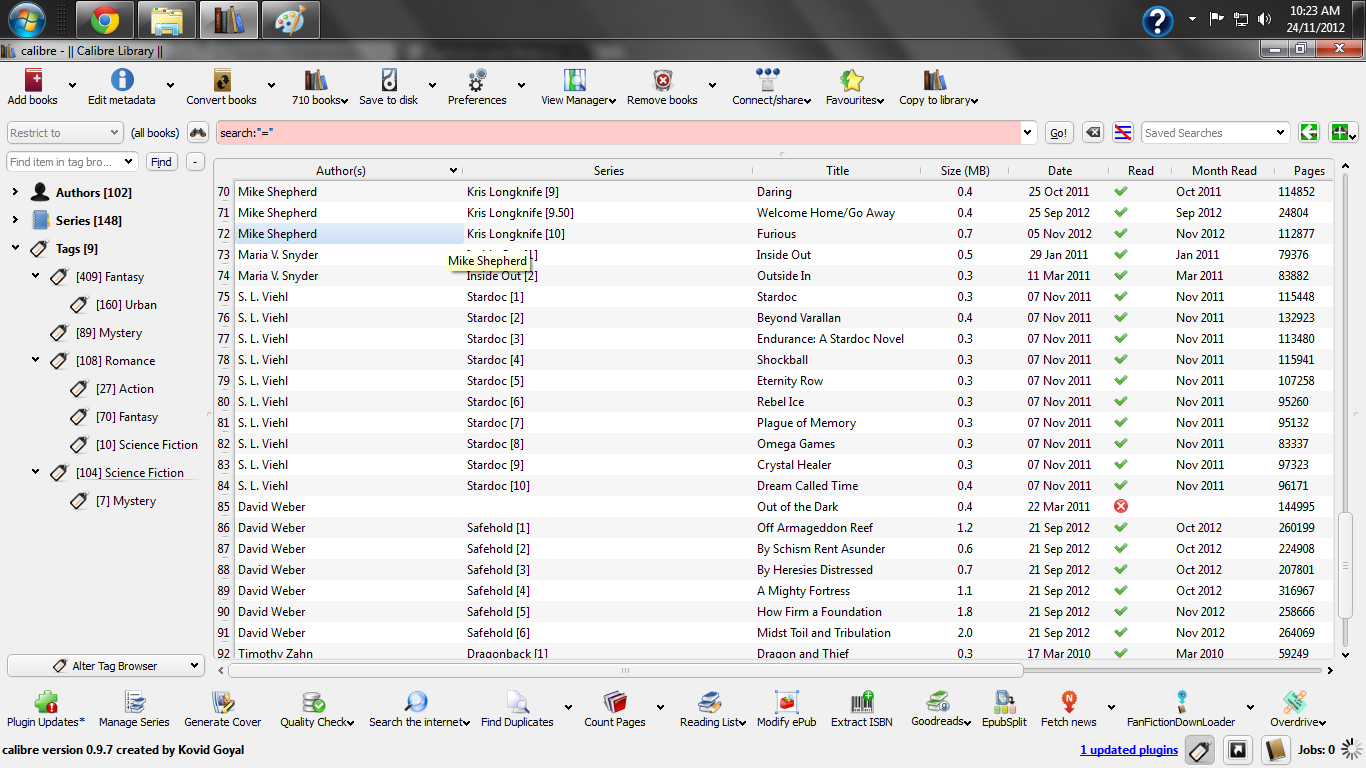Clear the current search with the reset icon
The image size is (1366, 768).
click(x=1093, y=133)
